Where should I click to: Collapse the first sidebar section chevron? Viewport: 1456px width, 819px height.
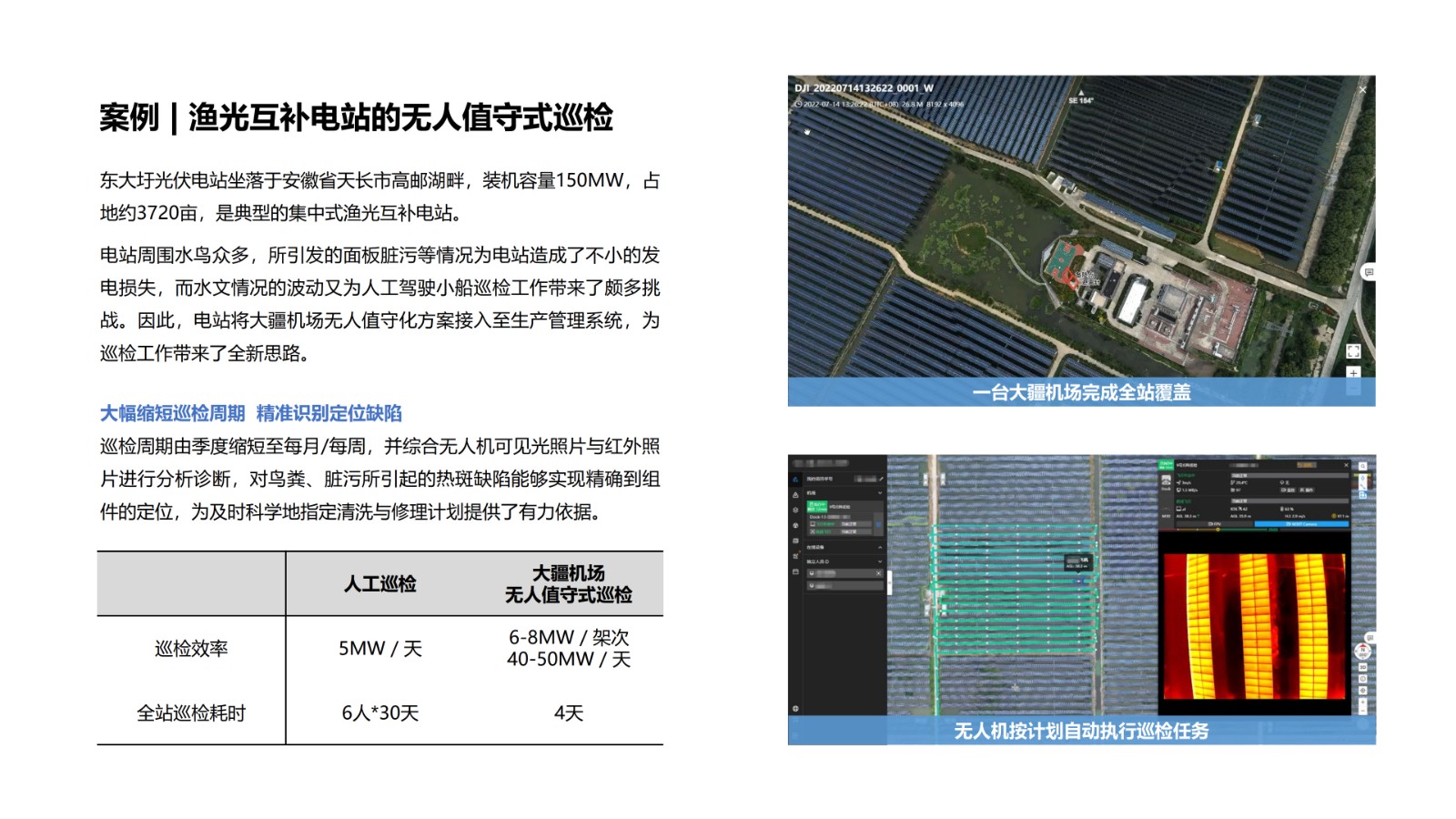(x=880, y=492)
